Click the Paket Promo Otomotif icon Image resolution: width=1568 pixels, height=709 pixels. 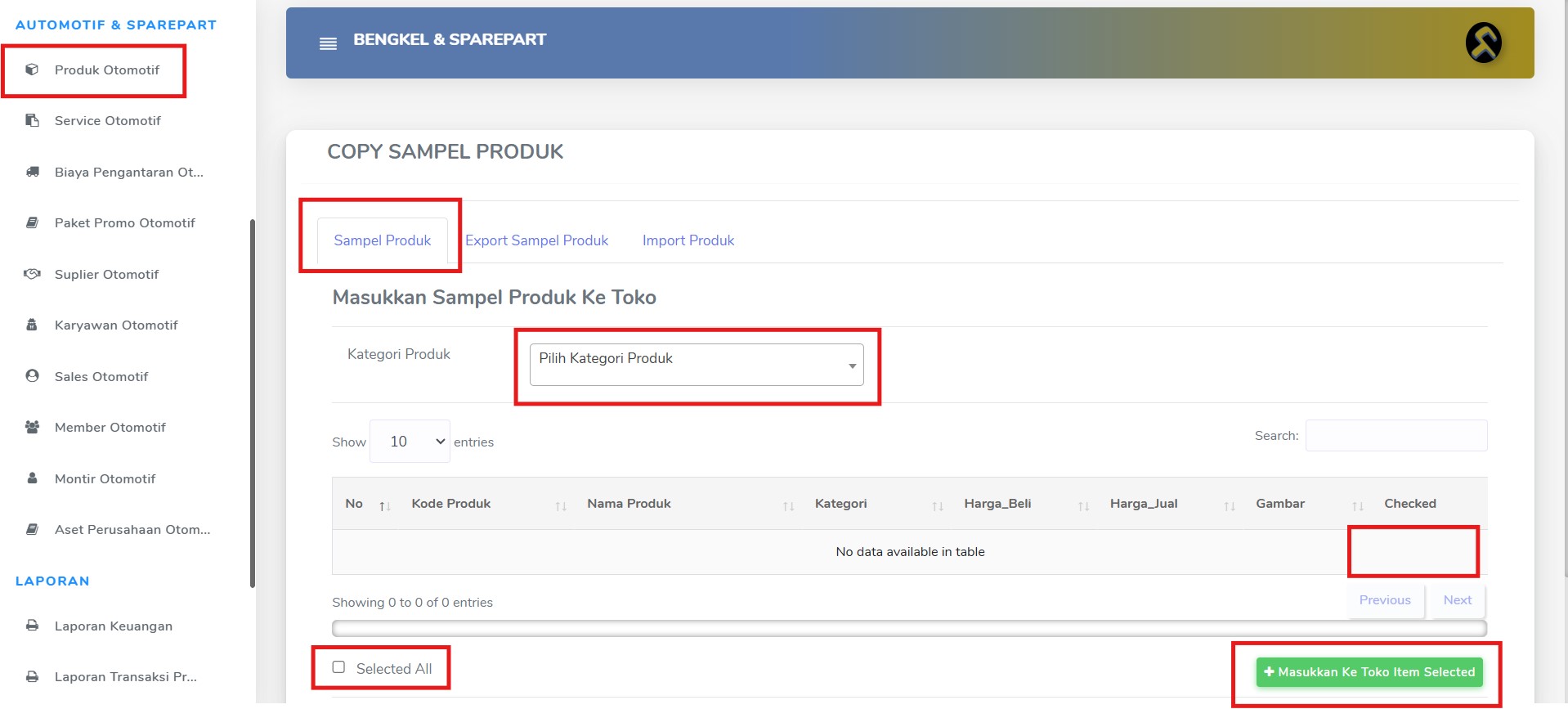(x=32, y=222)
